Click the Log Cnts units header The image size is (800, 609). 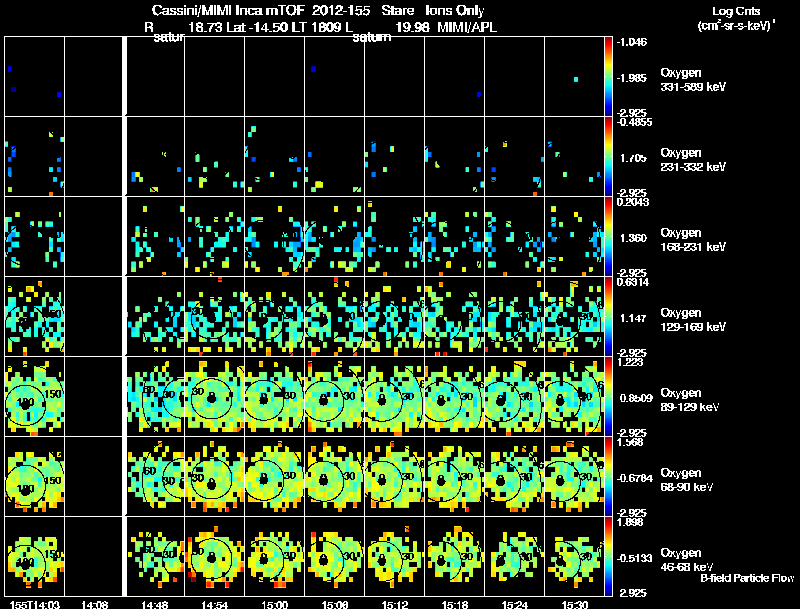736,18
